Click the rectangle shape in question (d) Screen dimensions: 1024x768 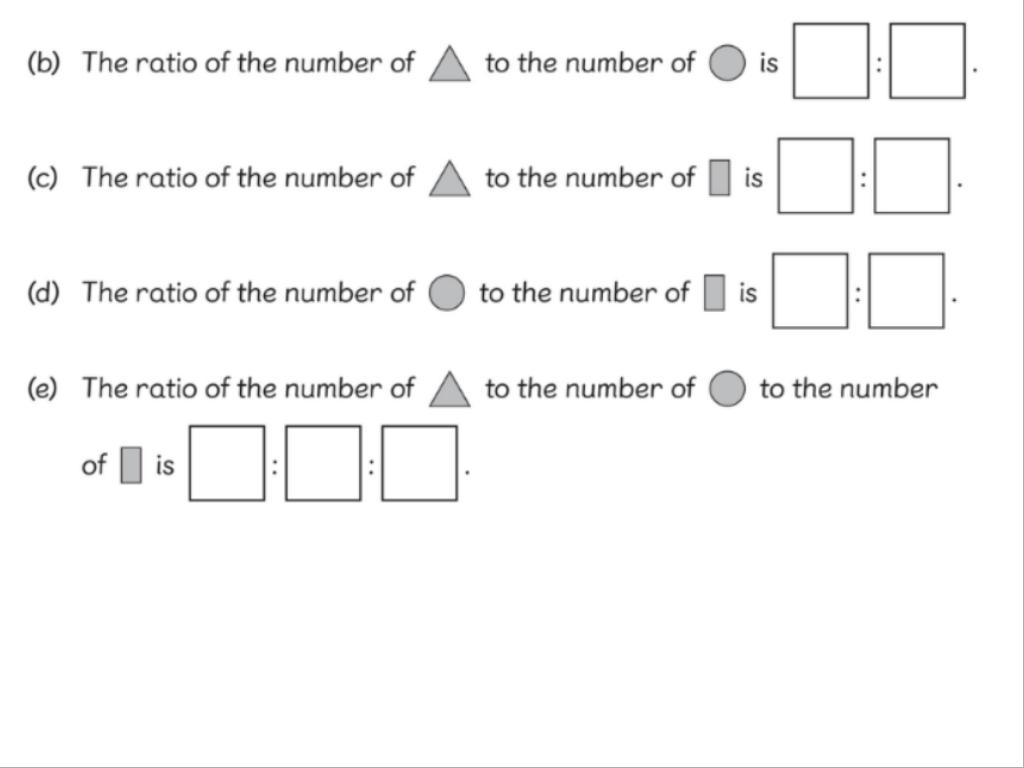tap(714, 293)
